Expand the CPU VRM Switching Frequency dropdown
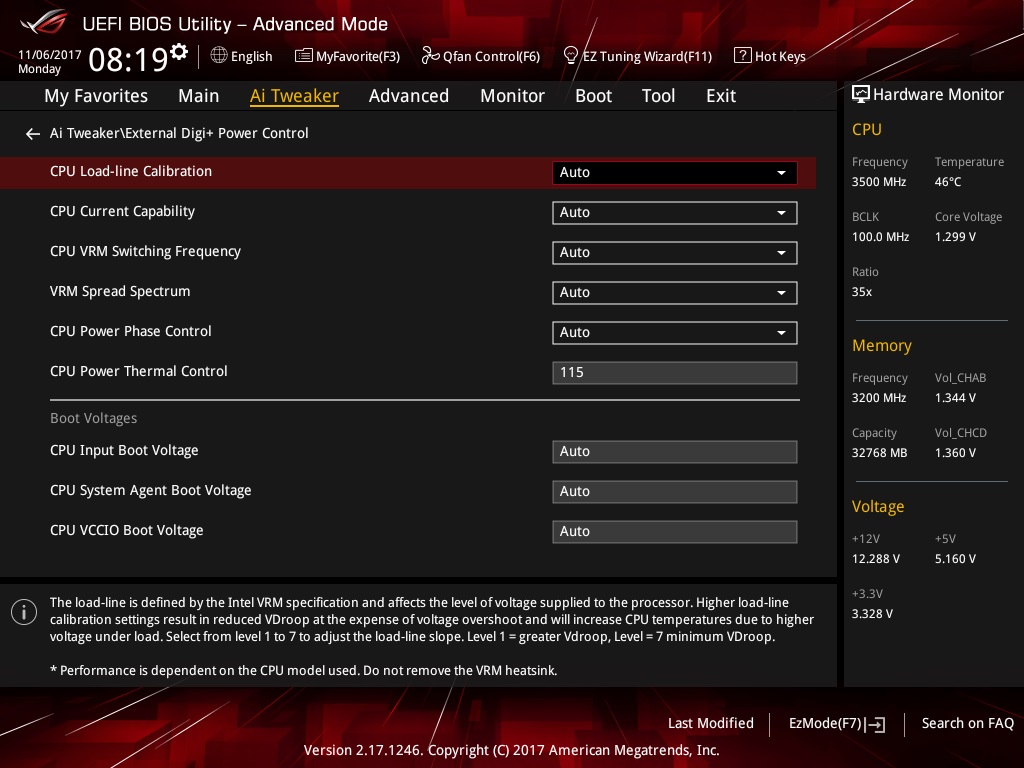Image resolution: width=1024 pixels, height=768 pixels. click(x=675, y=253)
